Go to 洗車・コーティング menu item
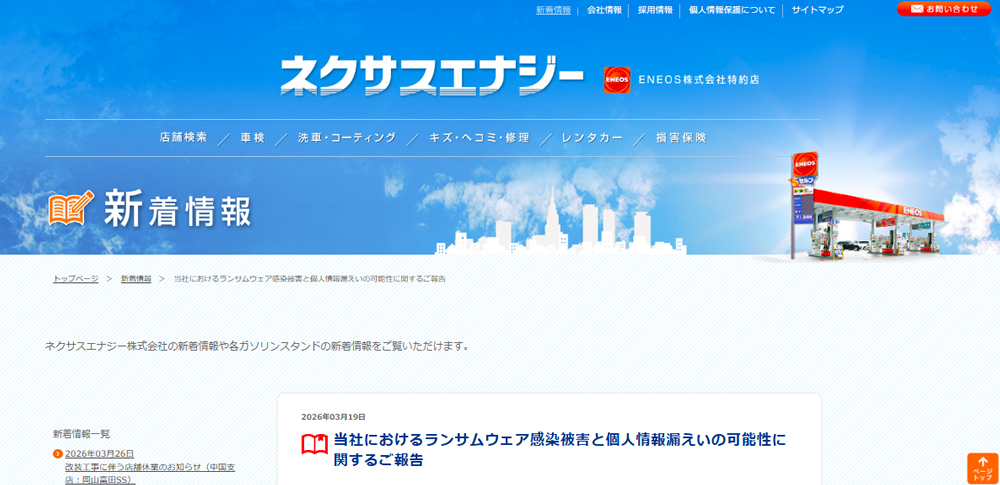The image size is (1000, 485). (x=346, y=138)
